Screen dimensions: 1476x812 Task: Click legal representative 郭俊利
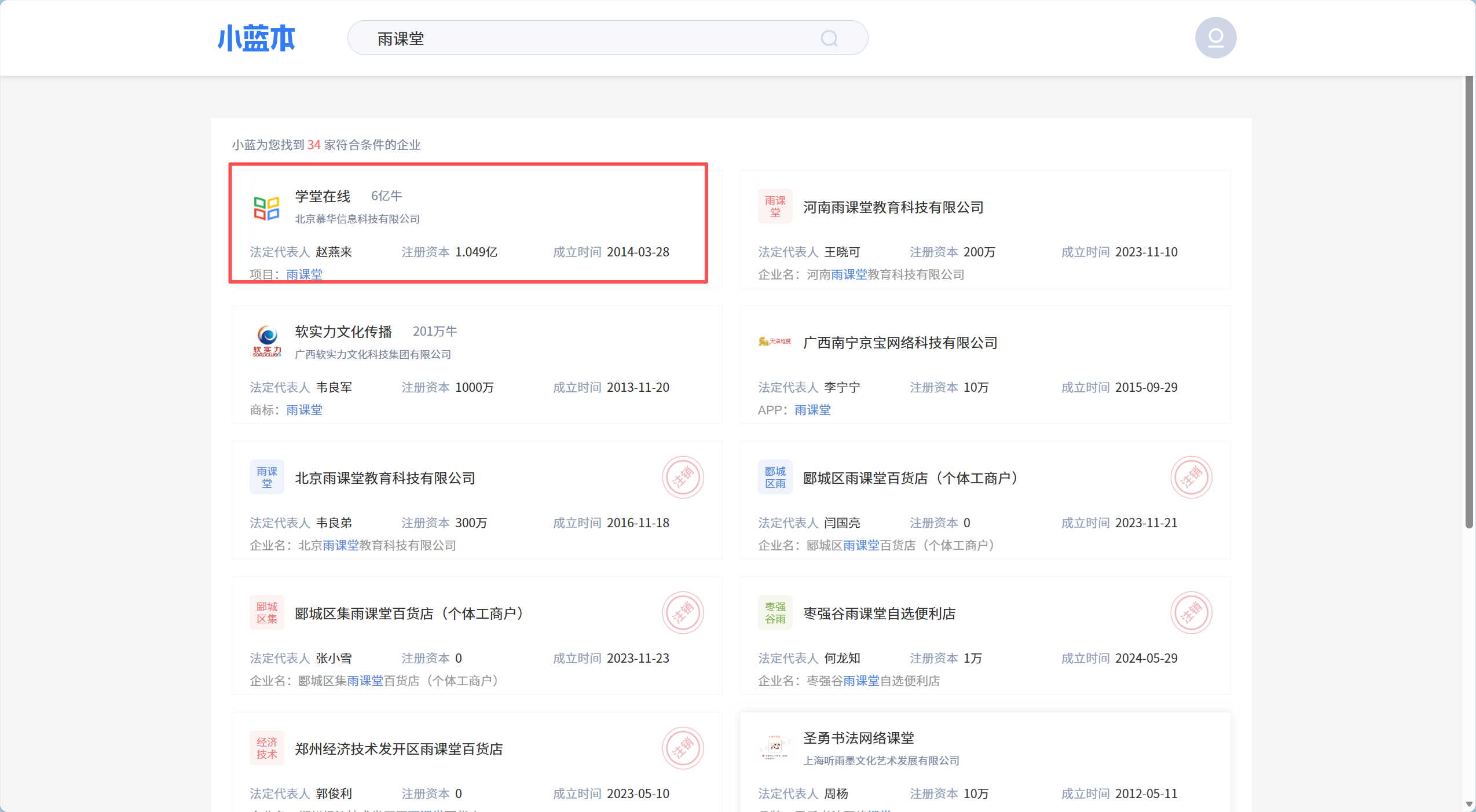coord(334,793)
